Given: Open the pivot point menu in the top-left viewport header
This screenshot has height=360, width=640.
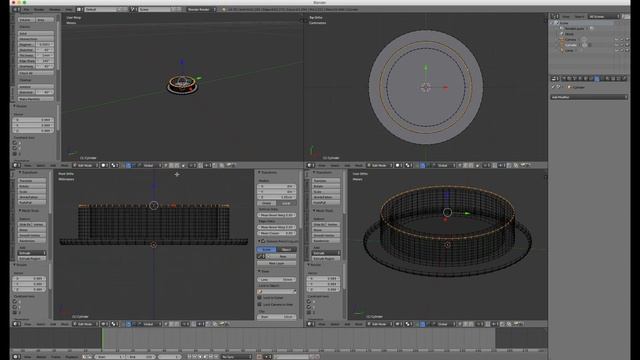Looking at the screenshot, I should coord(115,165).
